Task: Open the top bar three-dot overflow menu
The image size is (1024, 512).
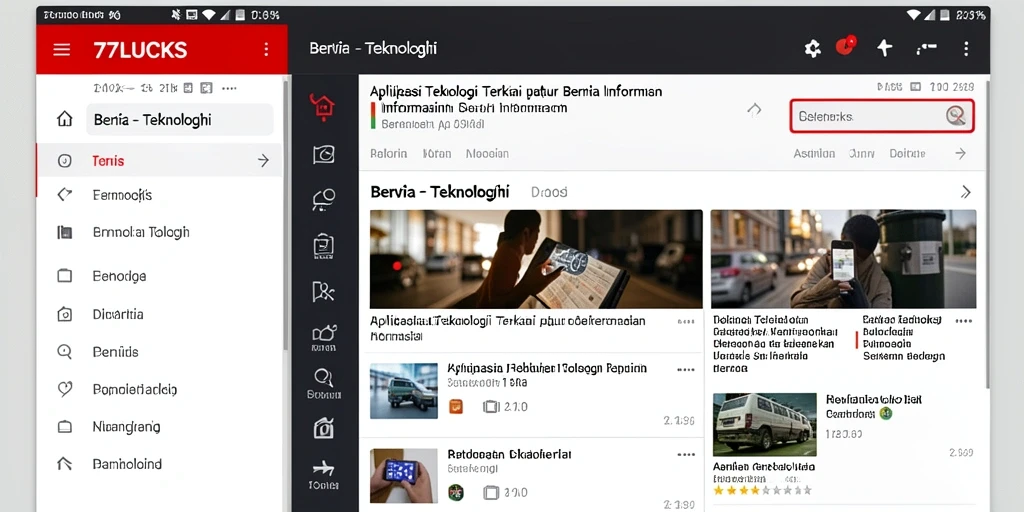Action: (966, 48)
